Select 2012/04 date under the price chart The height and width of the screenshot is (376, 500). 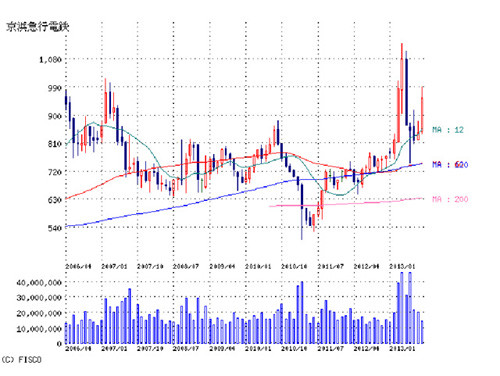click(x=366, y=266)
